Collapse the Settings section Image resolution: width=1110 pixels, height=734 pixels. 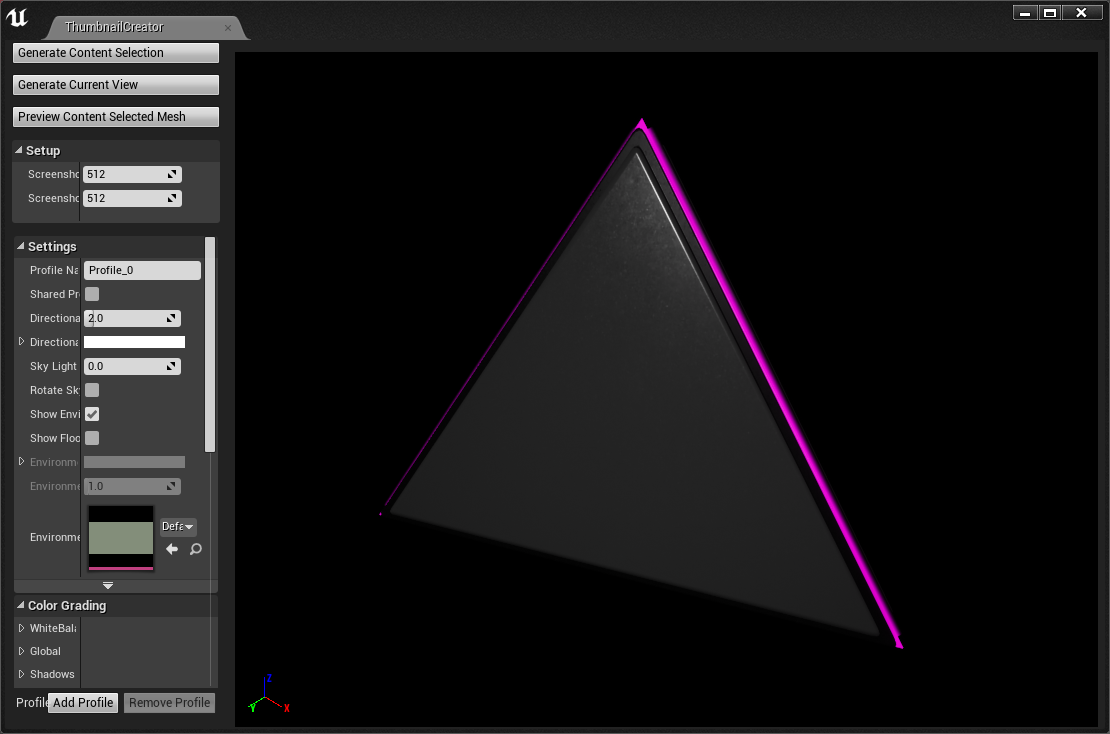coord(21,246)
